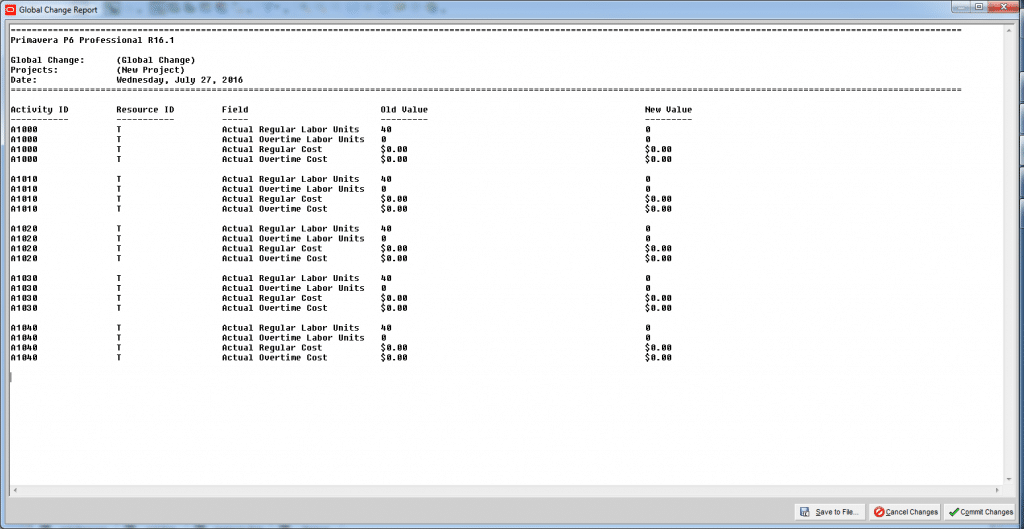The image size is (1024, 529).
Task: Commit the global changes
Action: point(981,512)
